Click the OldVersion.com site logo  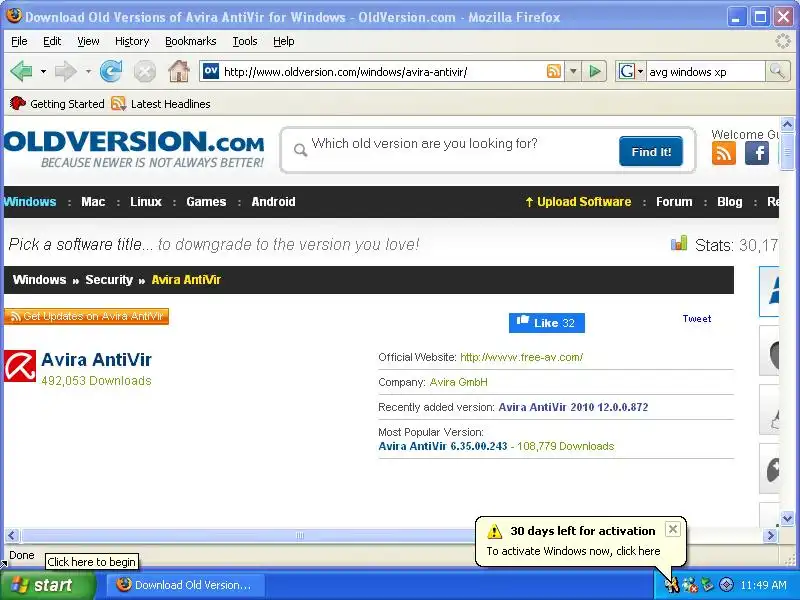[x=134, y=149]
